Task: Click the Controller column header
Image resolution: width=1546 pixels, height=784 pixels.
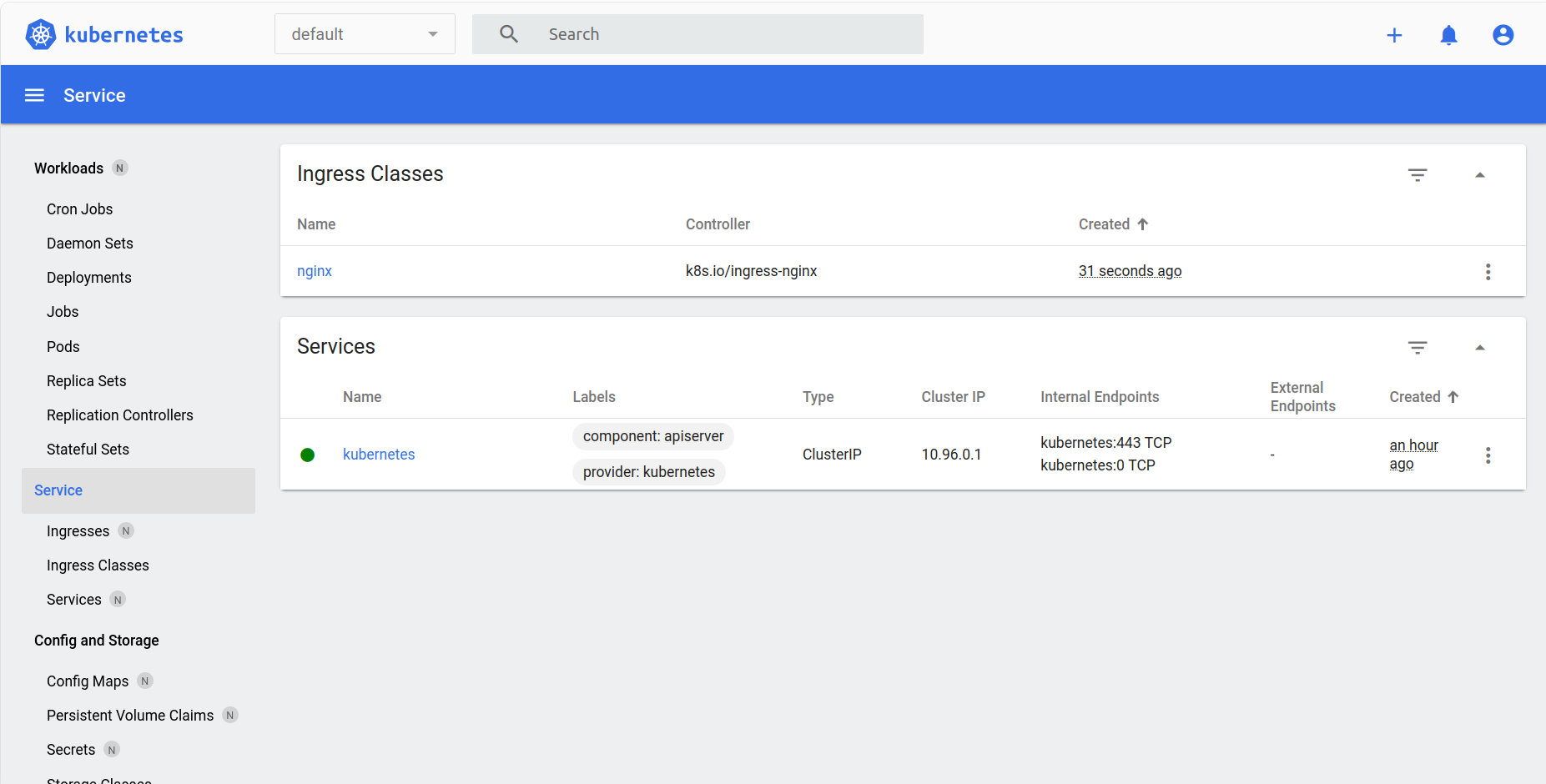Action: click(718, 224)
